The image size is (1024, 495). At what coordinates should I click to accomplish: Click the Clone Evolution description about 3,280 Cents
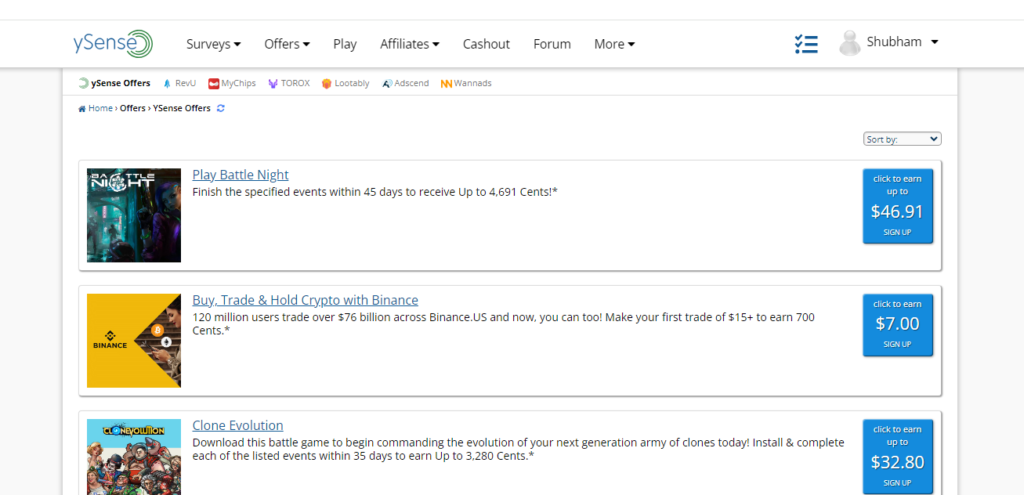[x=519, y=449]
